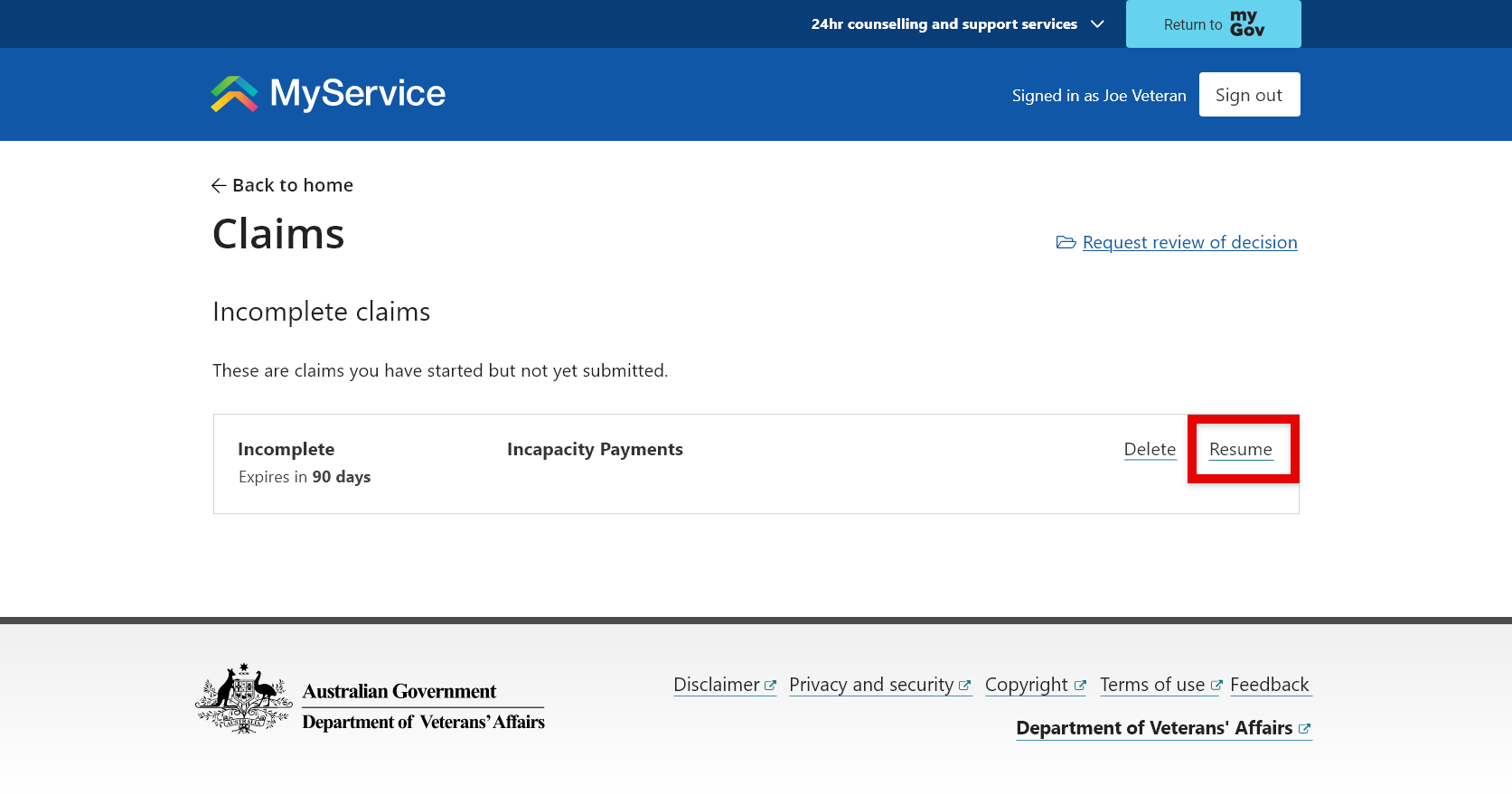Click the 'Signed in as Joe Veteran' text
The image size is (1512, 794).
1099,96
